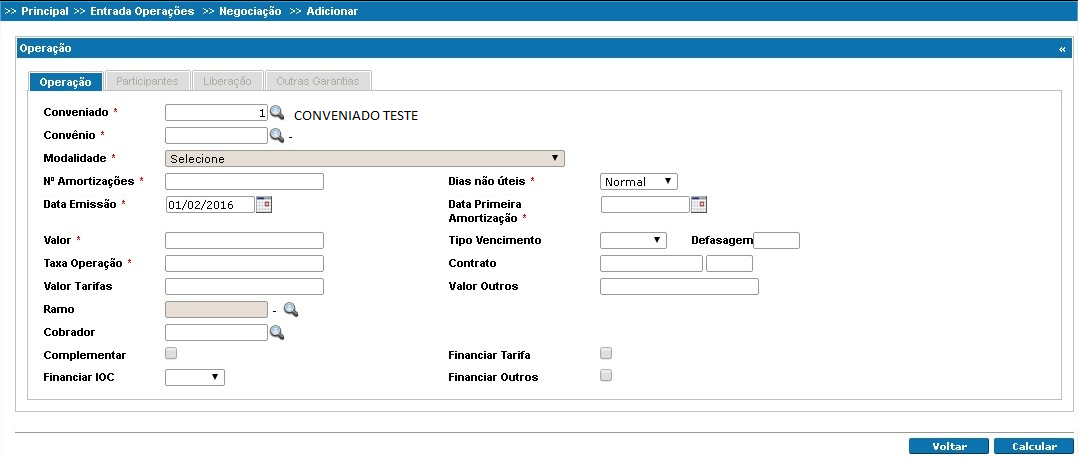
Task: Switch to the Participantes tab
Action: [147, 81]
